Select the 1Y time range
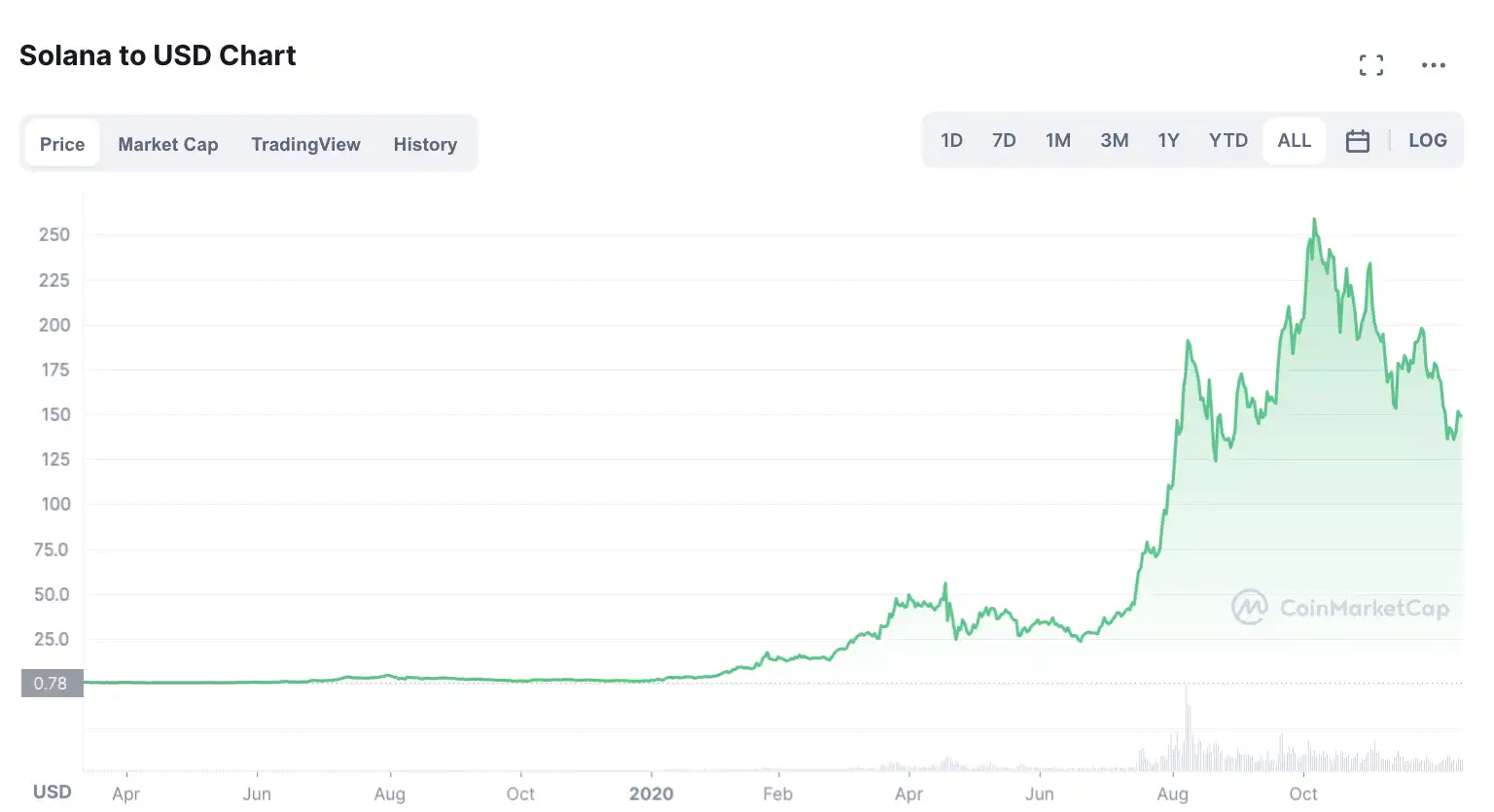 (1168, 141)
